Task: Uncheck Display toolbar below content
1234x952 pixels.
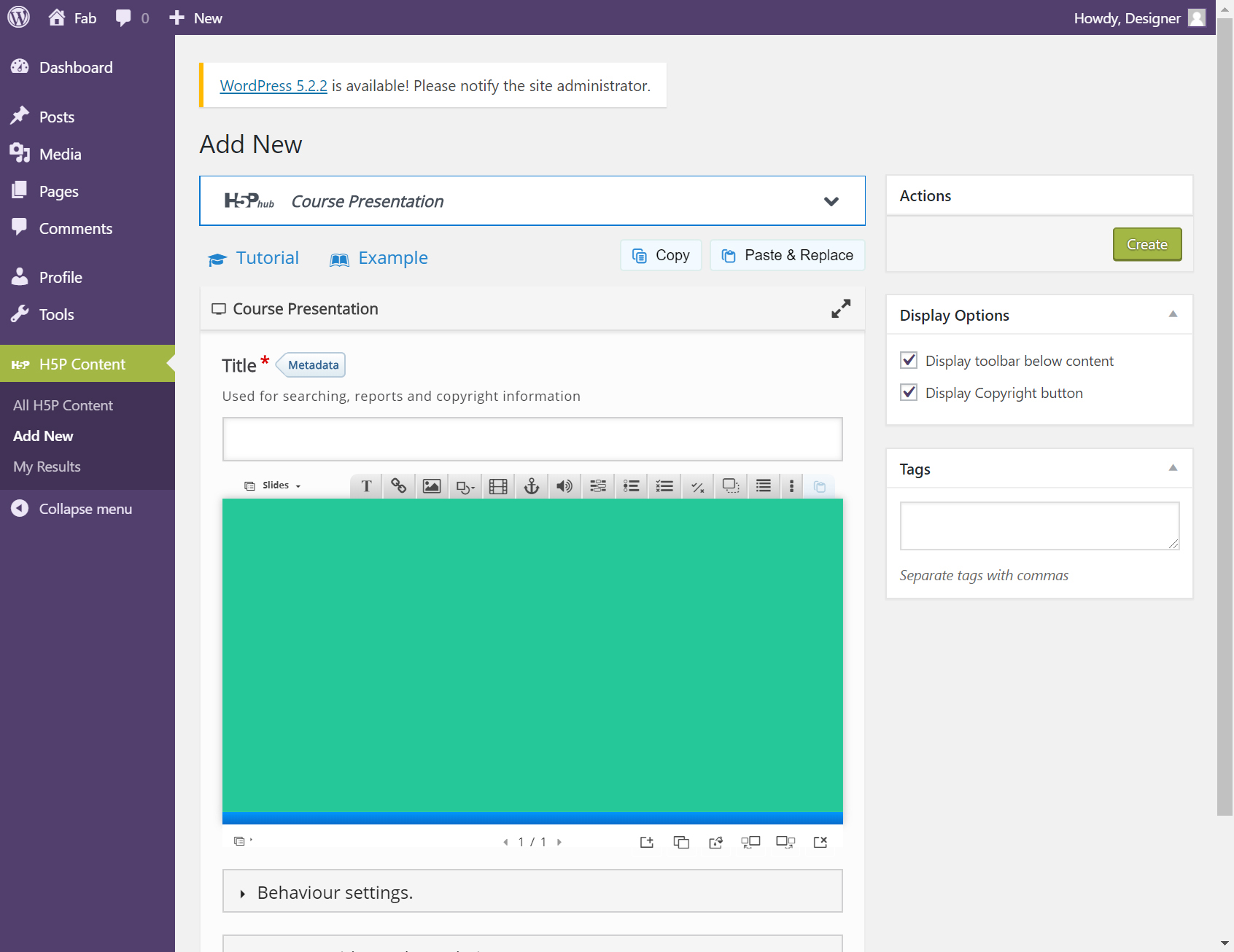Action: [x=909, y=360]
